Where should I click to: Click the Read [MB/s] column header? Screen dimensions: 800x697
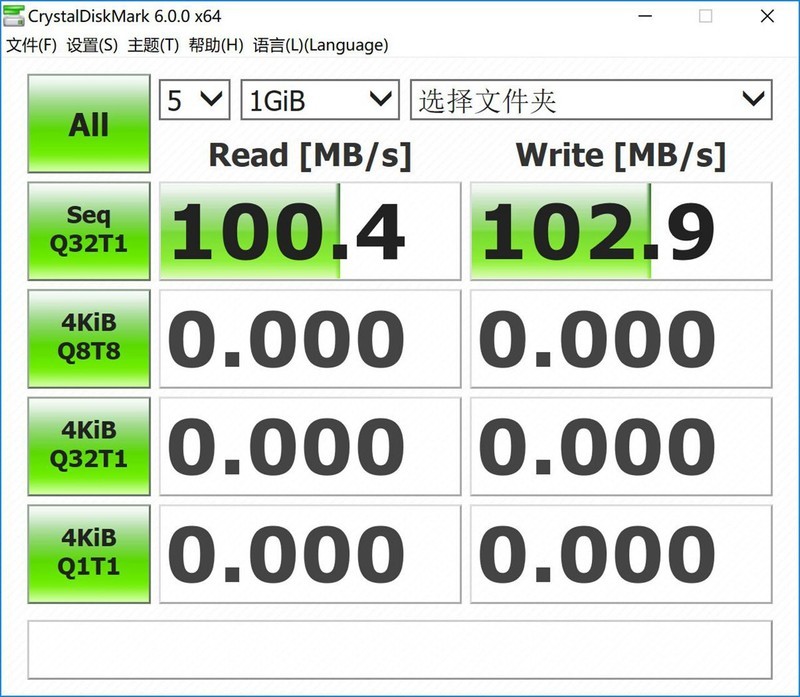pyautogui.click(x=310, y=155)
